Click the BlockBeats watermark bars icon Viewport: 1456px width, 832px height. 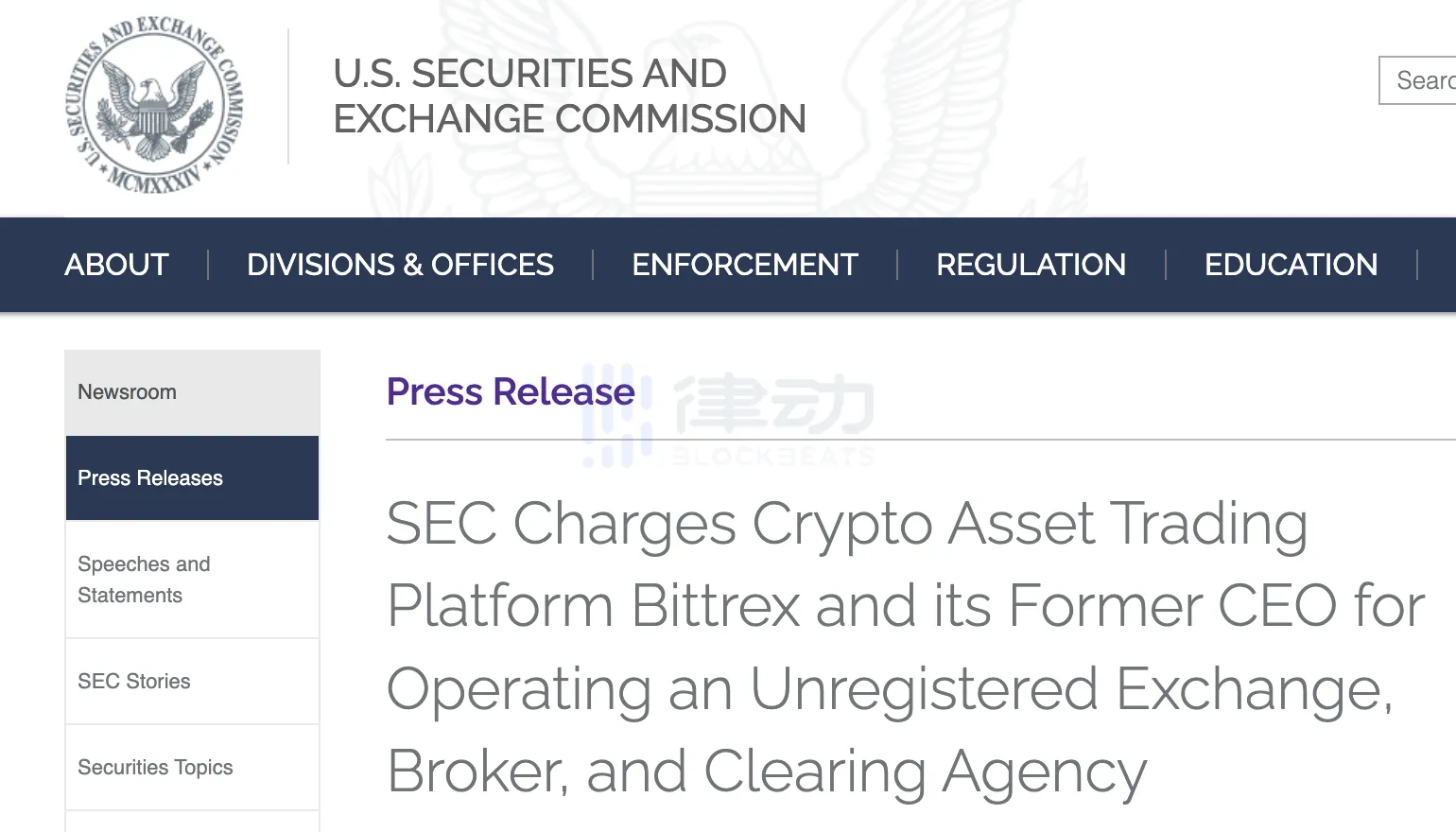pos(616,416)
